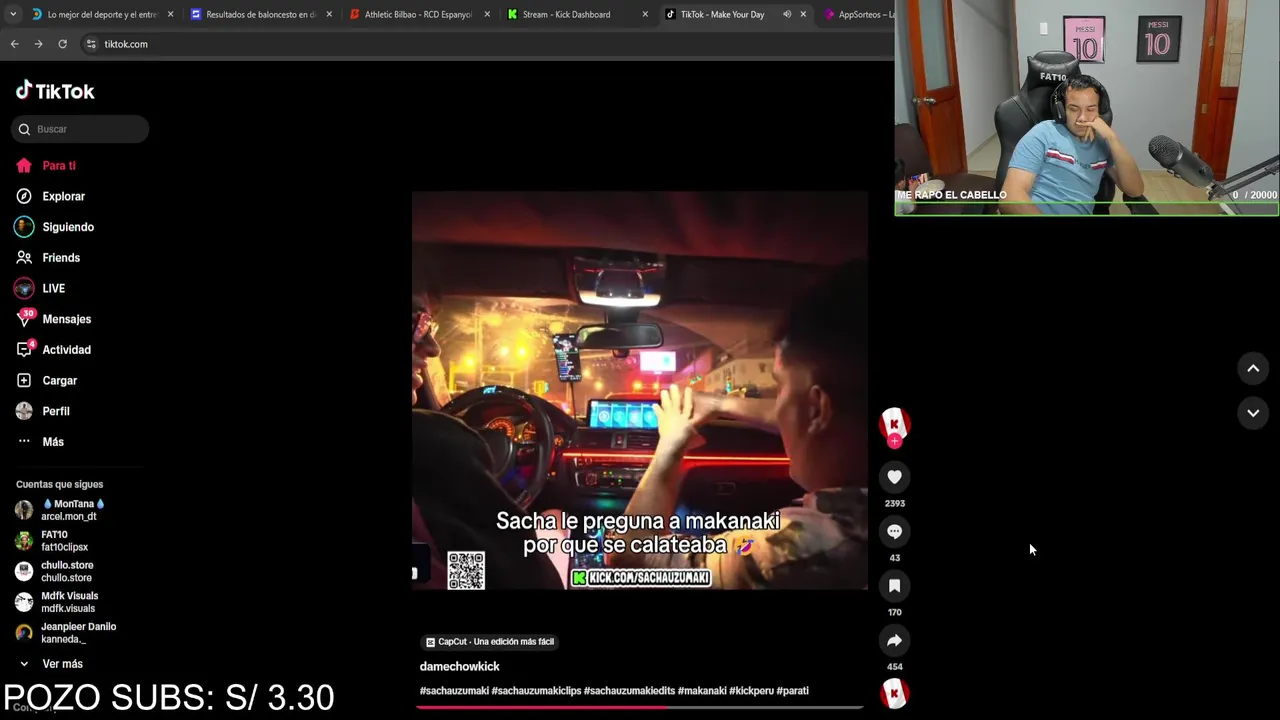
Task: Go to the Siguiendo feed
Action: click(68, 227)
